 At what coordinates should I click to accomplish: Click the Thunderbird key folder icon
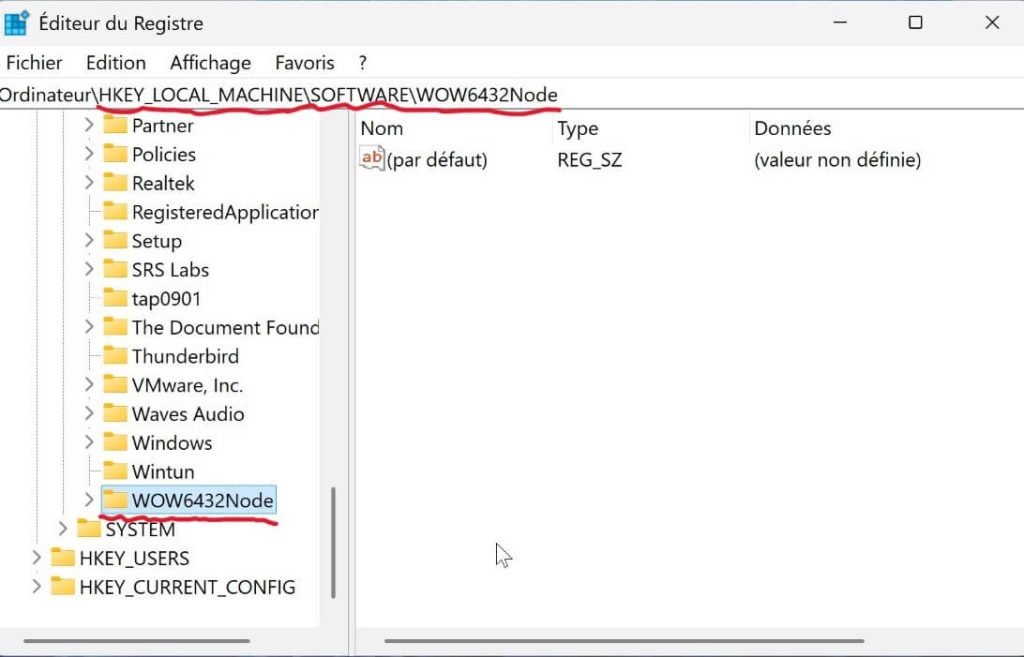pyautogui.click(x=116, y=356)
